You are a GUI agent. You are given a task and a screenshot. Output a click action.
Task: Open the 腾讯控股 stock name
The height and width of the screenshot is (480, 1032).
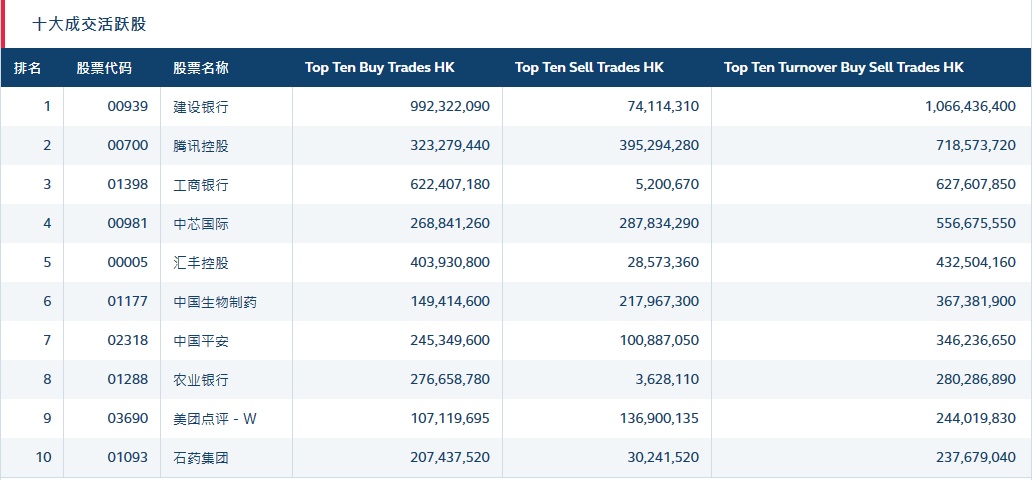201,146
